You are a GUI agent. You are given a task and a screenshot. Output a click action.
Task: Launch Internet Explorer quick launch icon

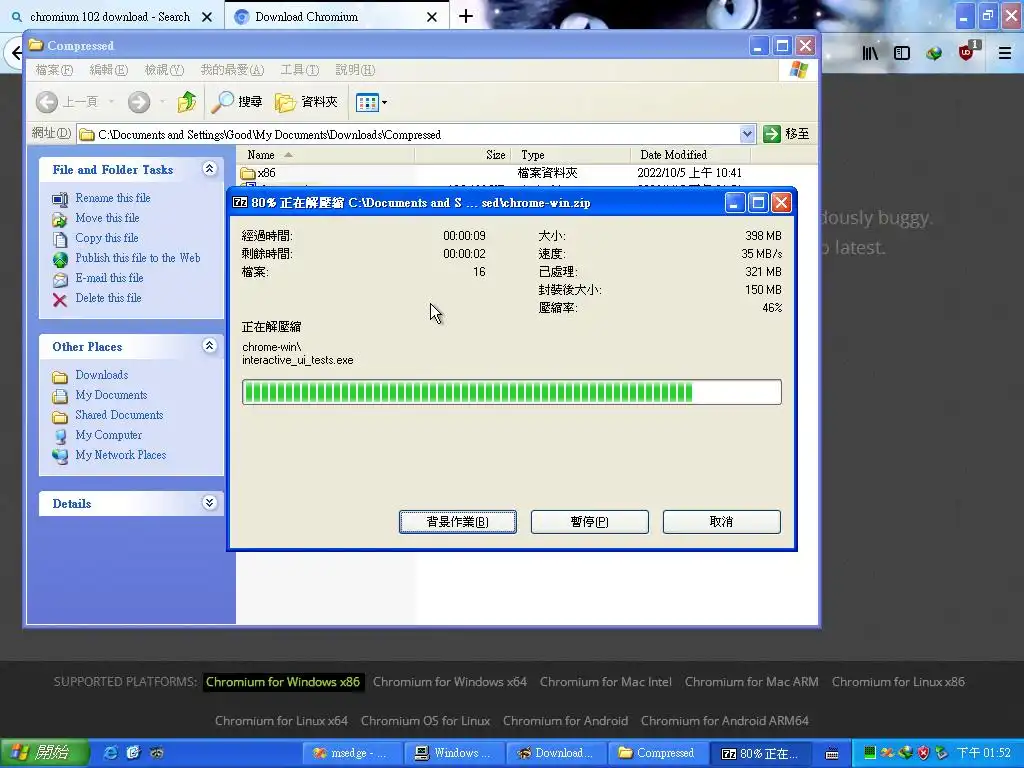point(111,753)
